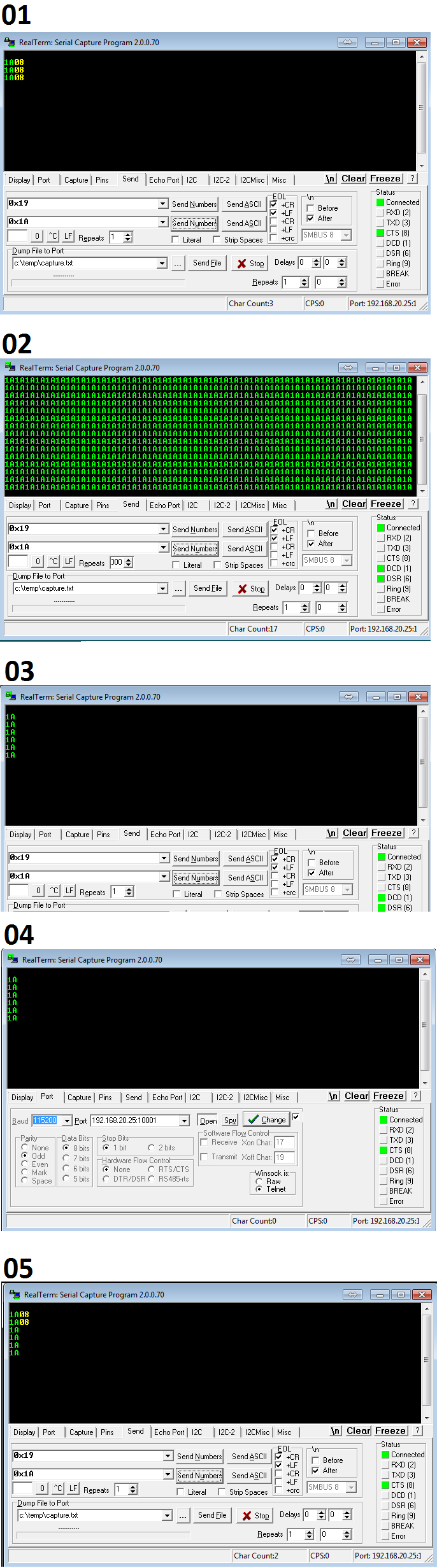Click the question mark help button in screenshot 03
Viewport: 437px width, 1568px height.
point(414,833)
